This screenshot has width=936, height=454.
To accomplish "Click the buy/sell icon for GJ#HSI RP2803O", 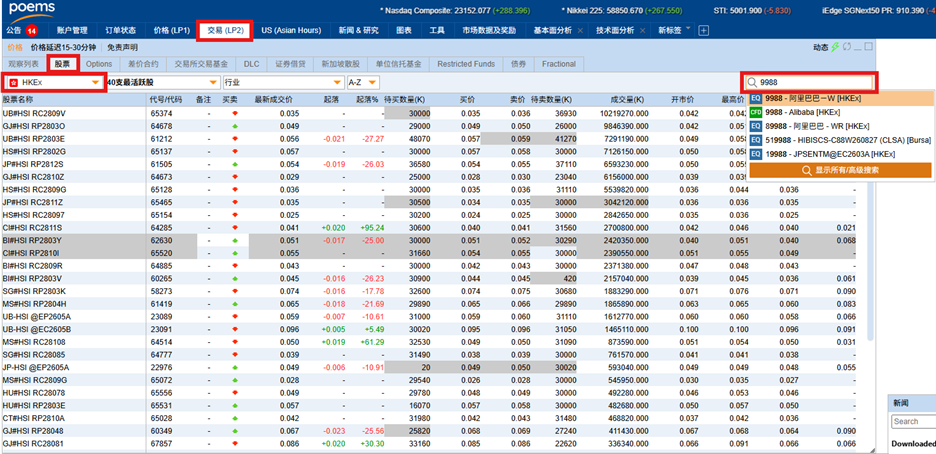I will tap(234, 126).
